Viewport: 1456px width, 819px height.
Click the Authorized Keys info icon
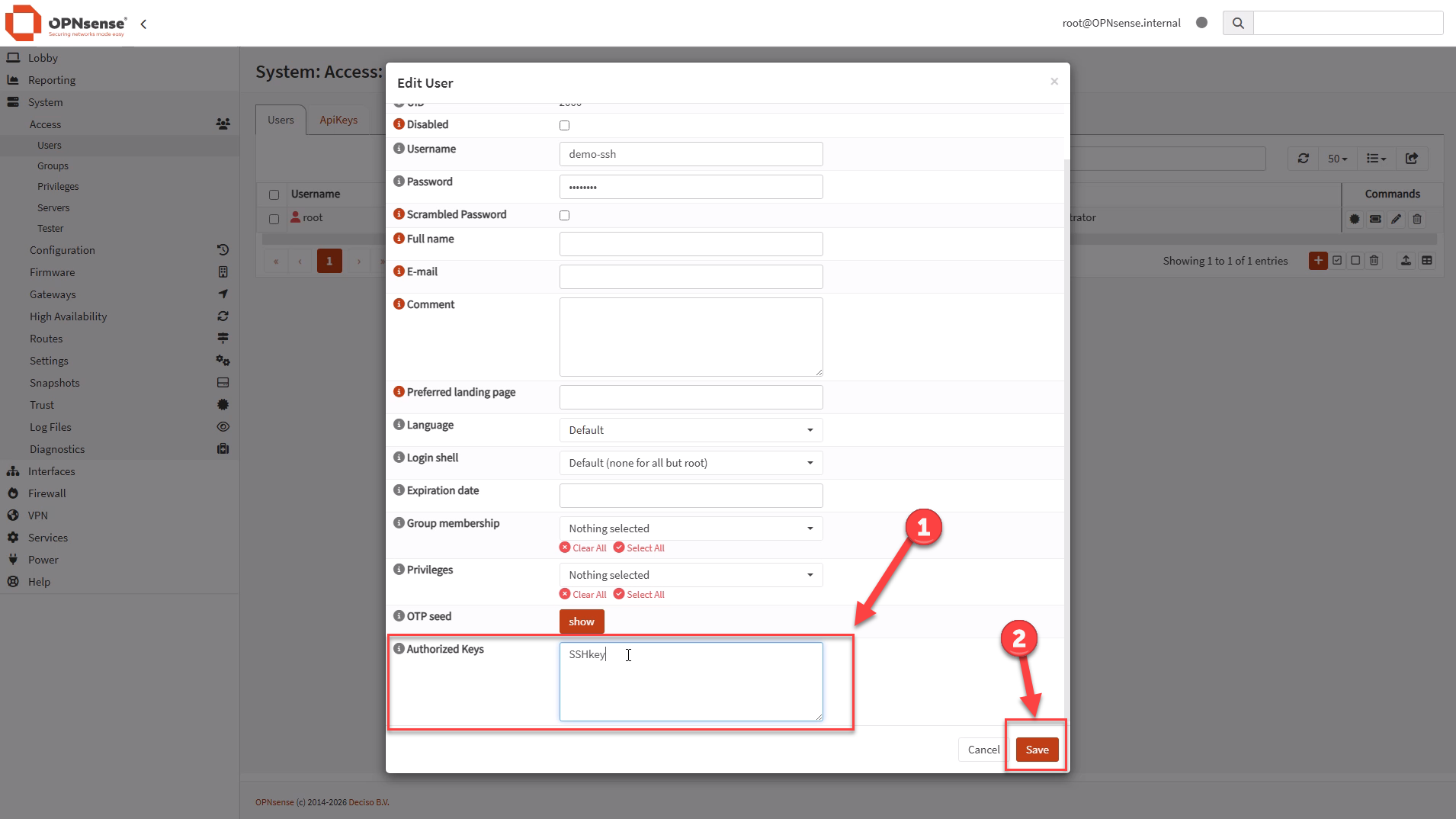tap(399, 649)
